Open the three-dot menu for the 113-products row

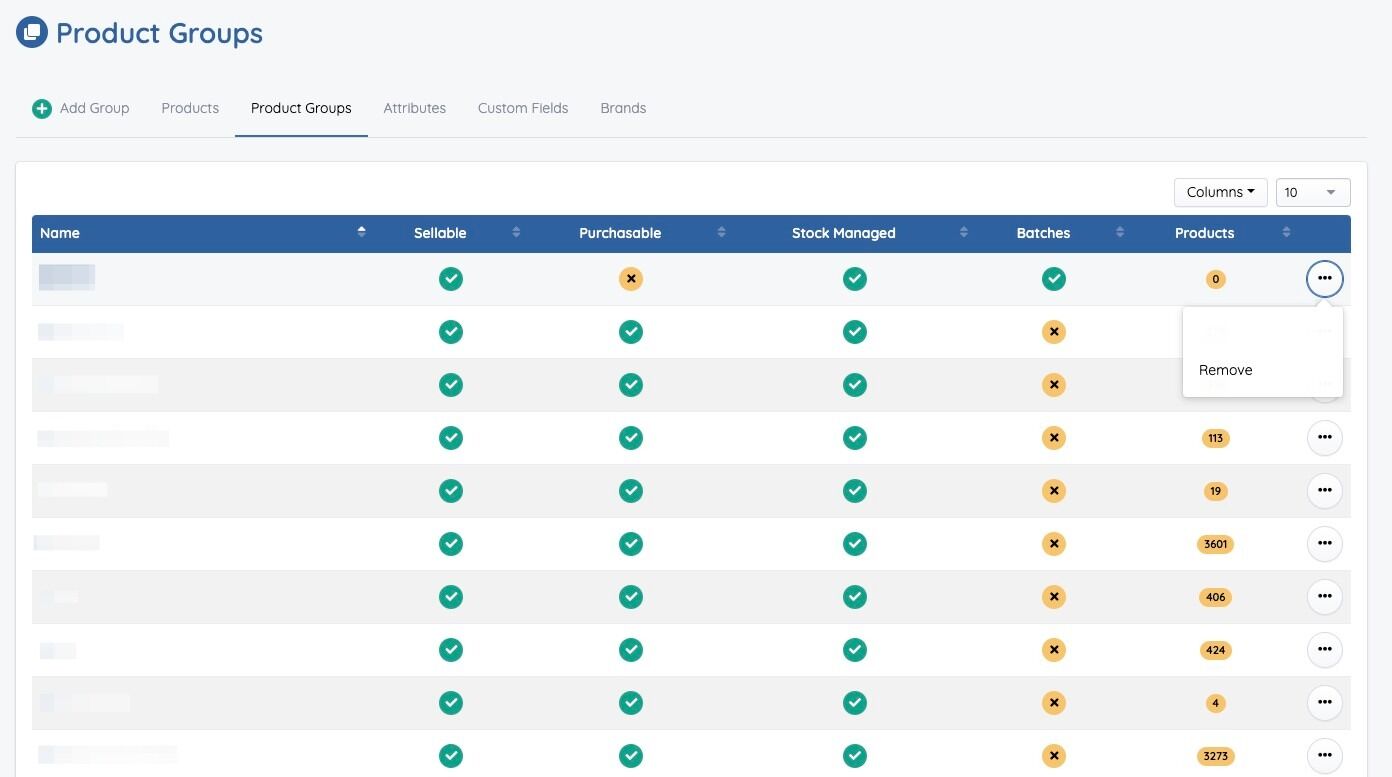pos(1324,438)
